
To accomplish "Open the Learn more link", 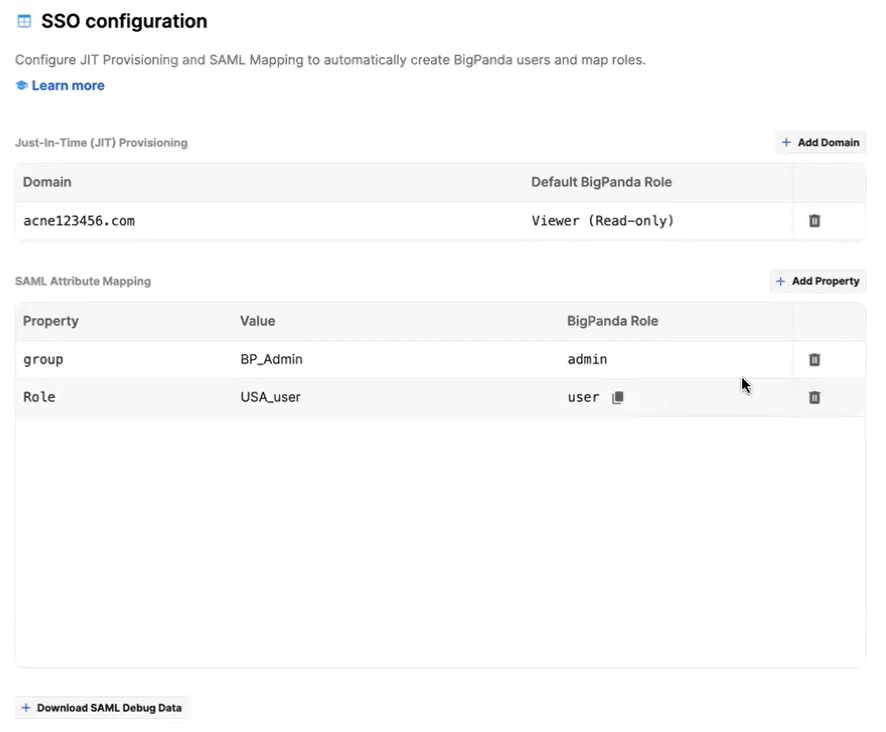I will click(x=66, y=86).
